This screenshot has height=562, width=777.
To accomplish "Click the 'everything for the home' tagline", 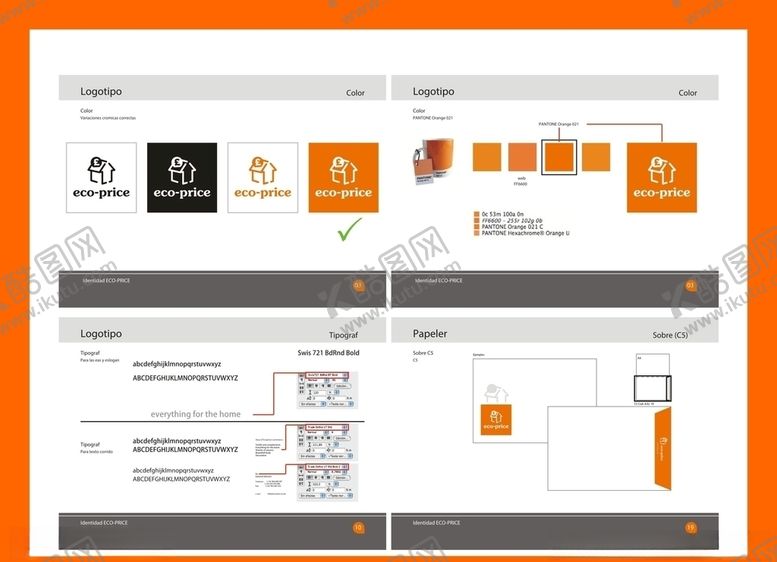I will (x=196, y=414).
